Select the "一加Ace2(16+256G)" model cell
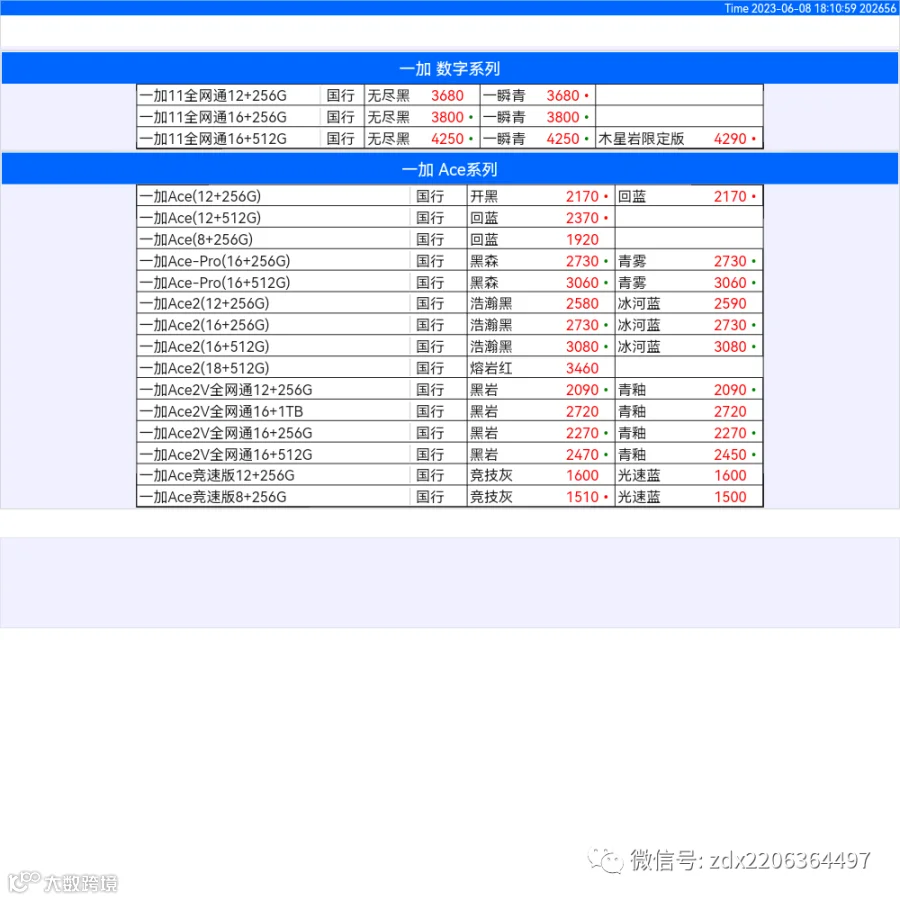Viewport: 900px width, 900px height. (x=273, y=325)
